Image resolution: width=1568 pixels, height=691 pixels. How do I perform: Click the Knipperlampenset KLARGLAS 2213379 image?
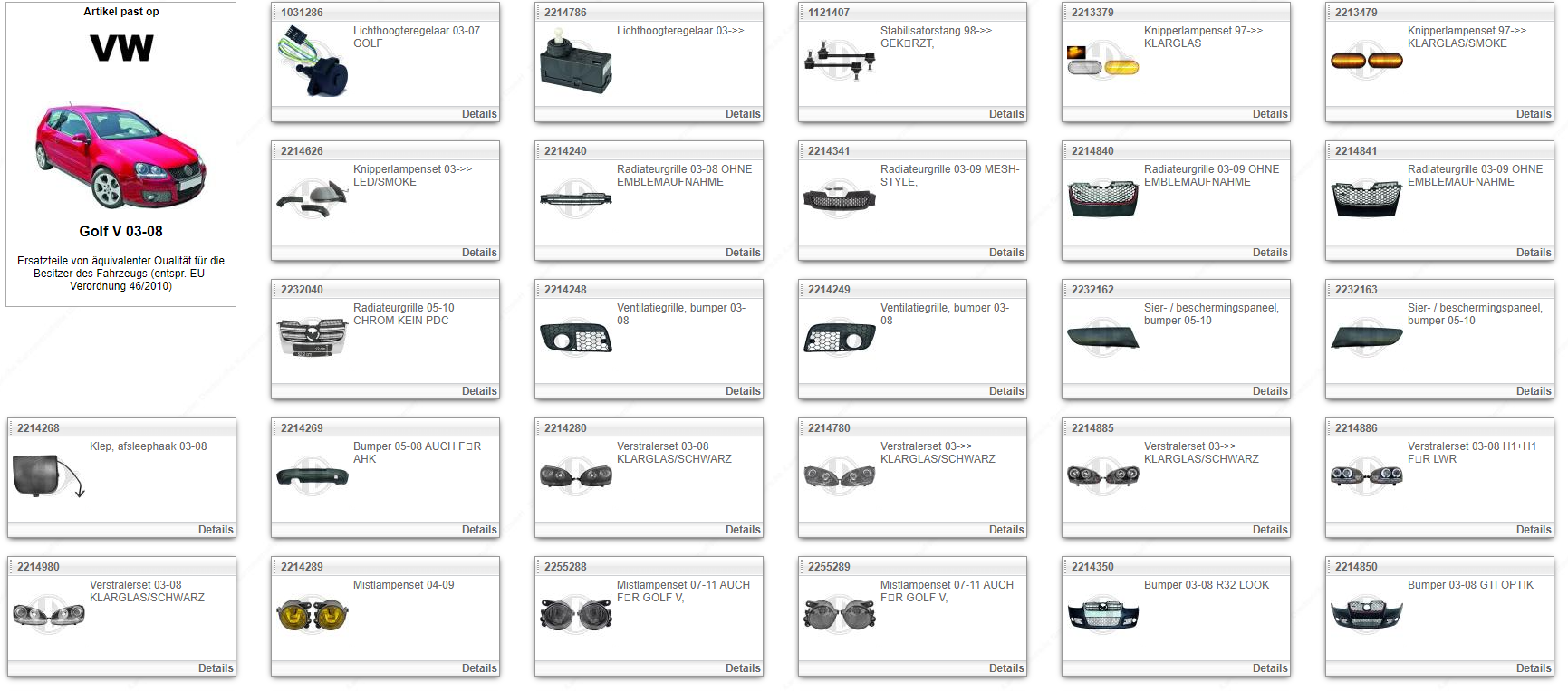[1102, 62]
